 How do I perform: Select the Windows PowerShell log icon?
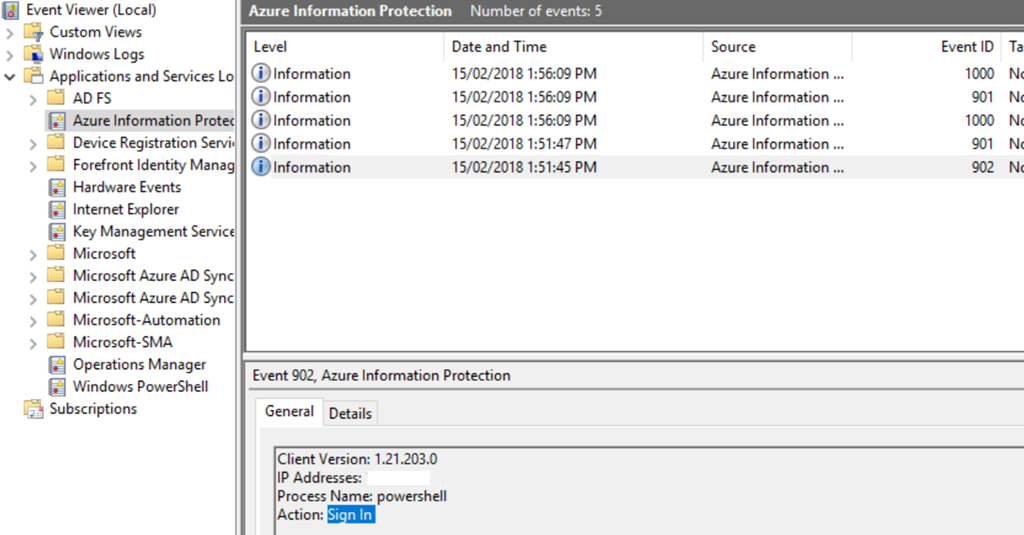58,387
